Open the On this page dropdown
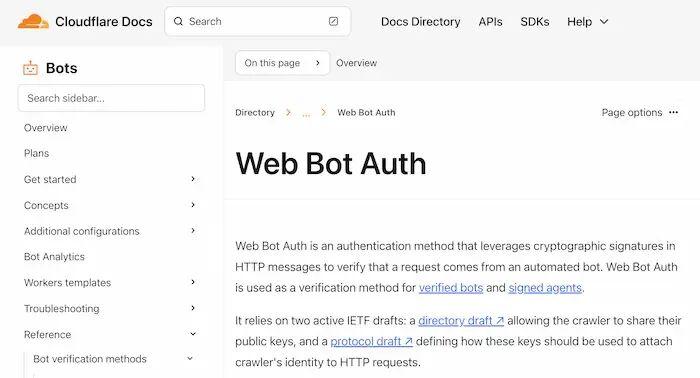The height and width of the screenshot is (378, 700). (x=282, y=63)
